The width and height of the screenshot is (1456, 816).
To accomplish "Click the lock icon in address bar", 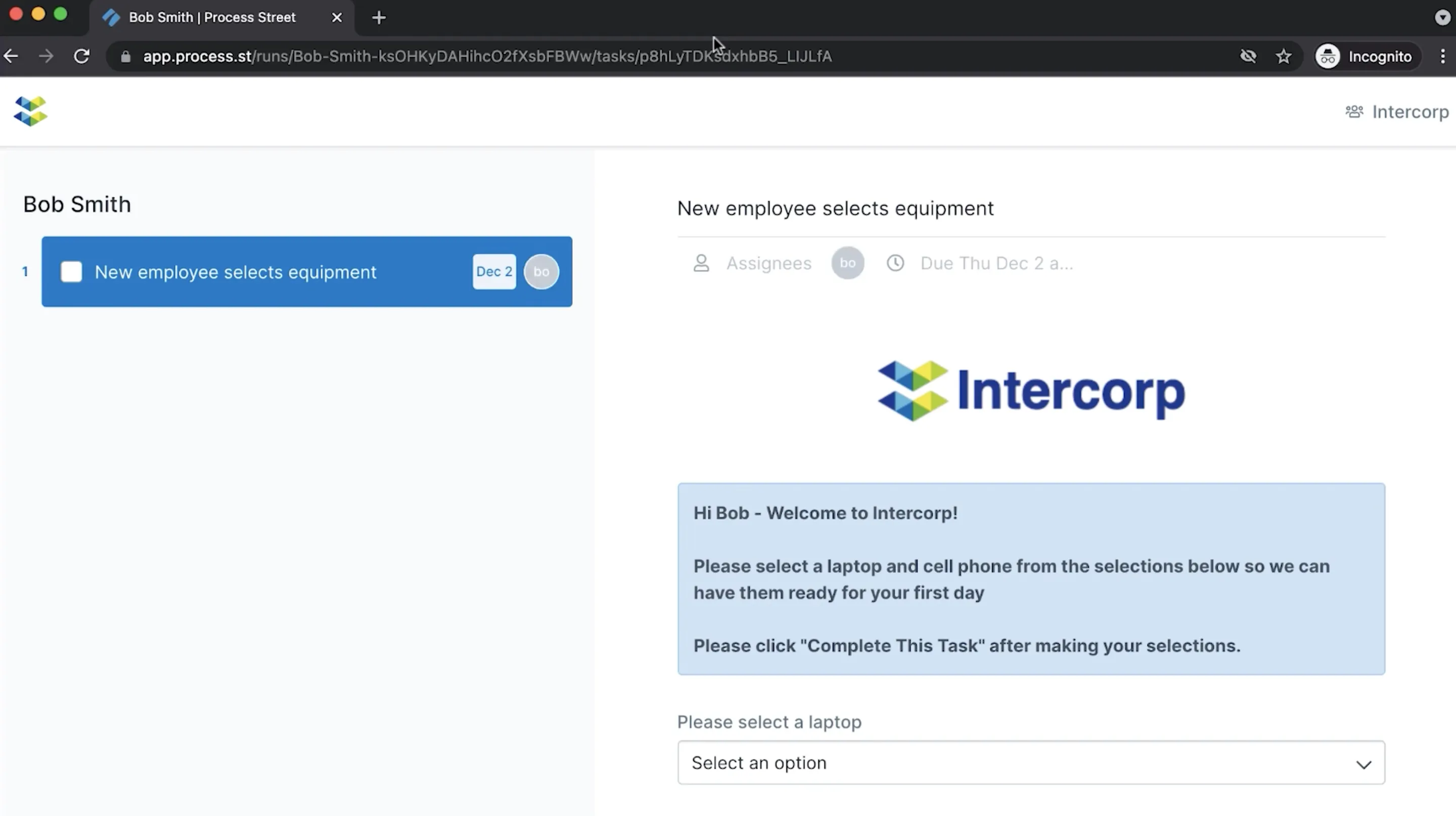I will coord(125,57).
